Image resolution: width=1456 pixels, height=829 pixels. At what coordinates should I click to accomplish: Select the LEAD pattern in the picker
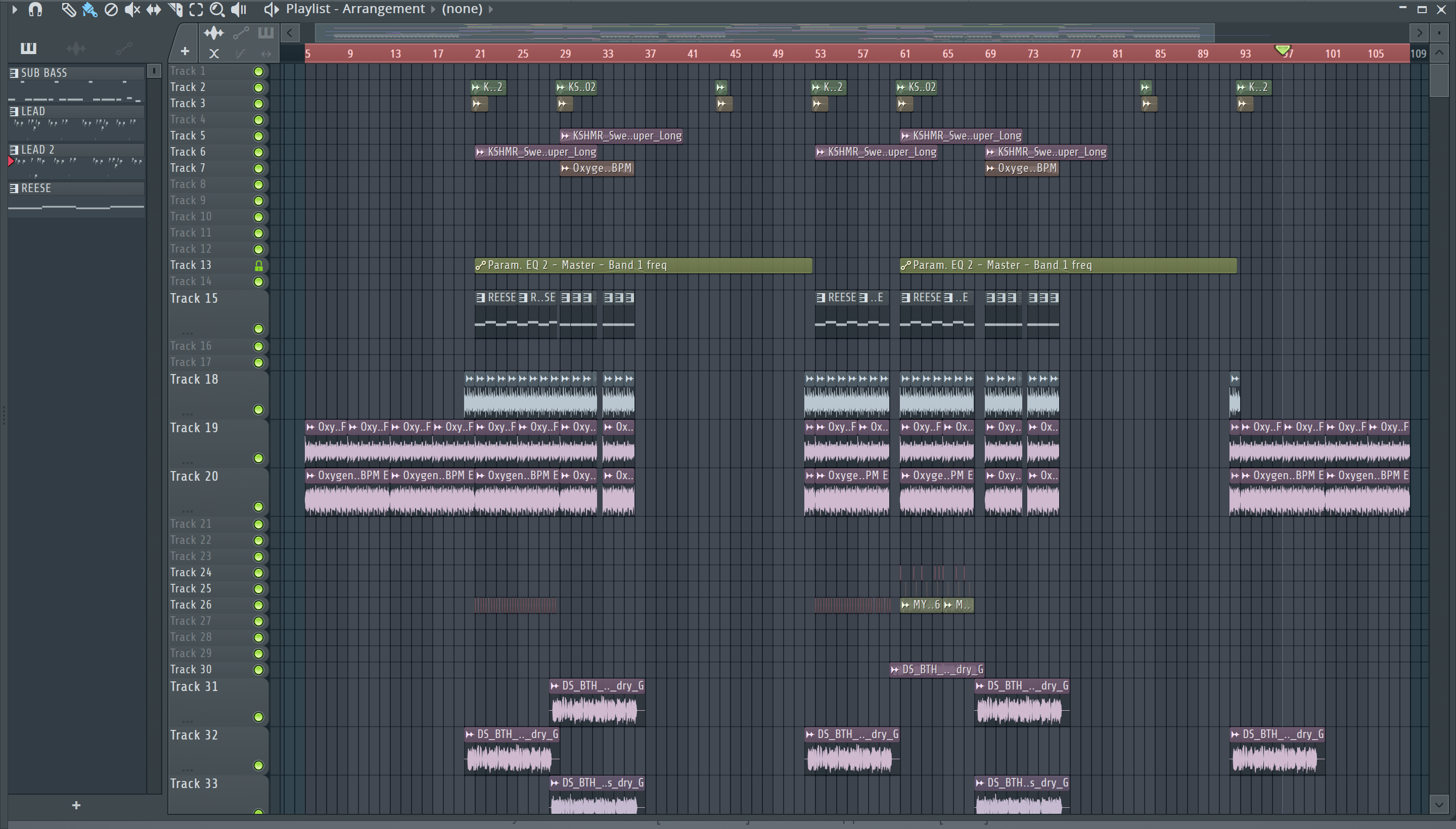tap(76, 122)
